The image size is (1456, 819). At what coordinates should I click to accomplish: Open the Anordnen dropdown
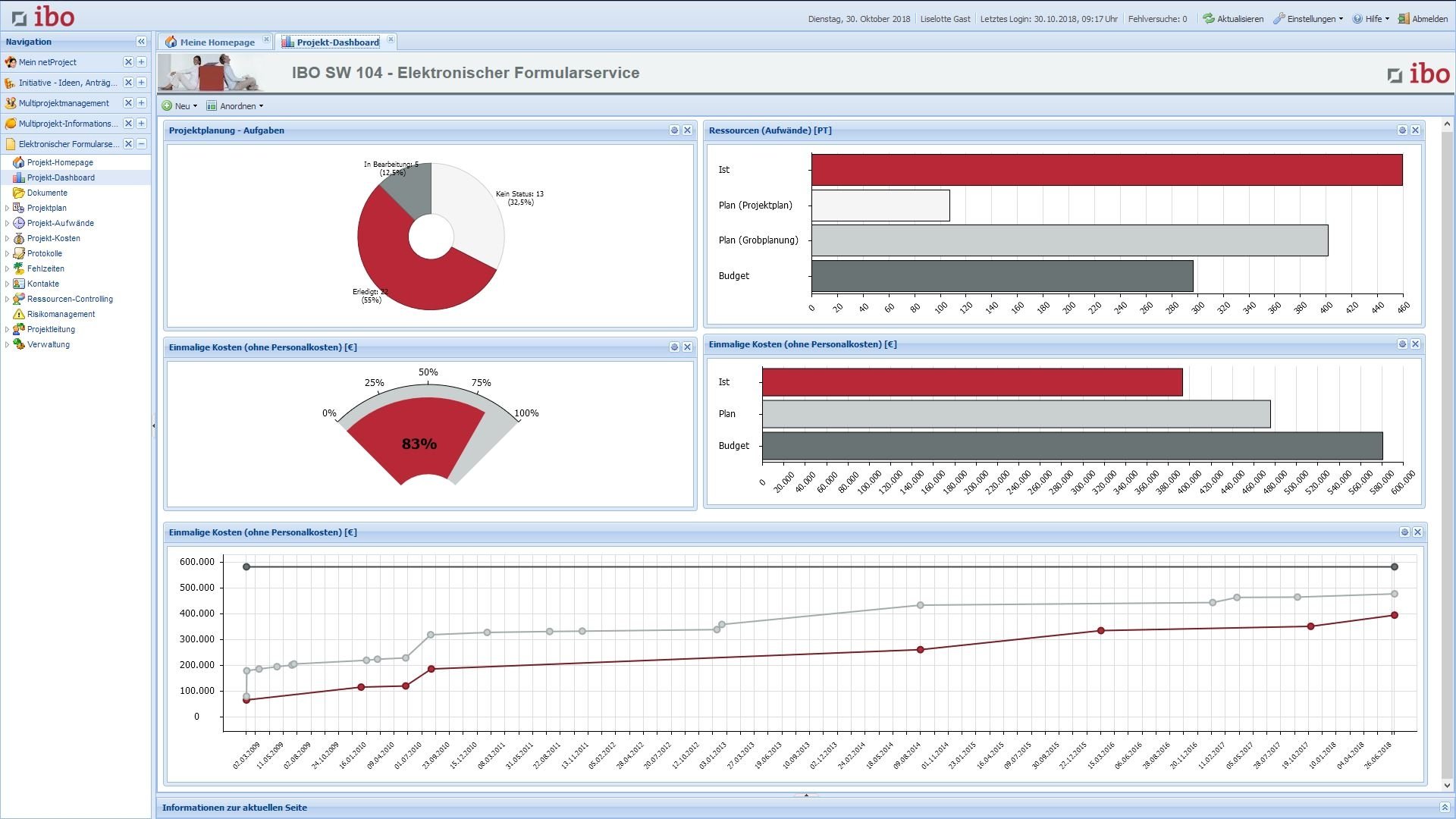point(235,105)
